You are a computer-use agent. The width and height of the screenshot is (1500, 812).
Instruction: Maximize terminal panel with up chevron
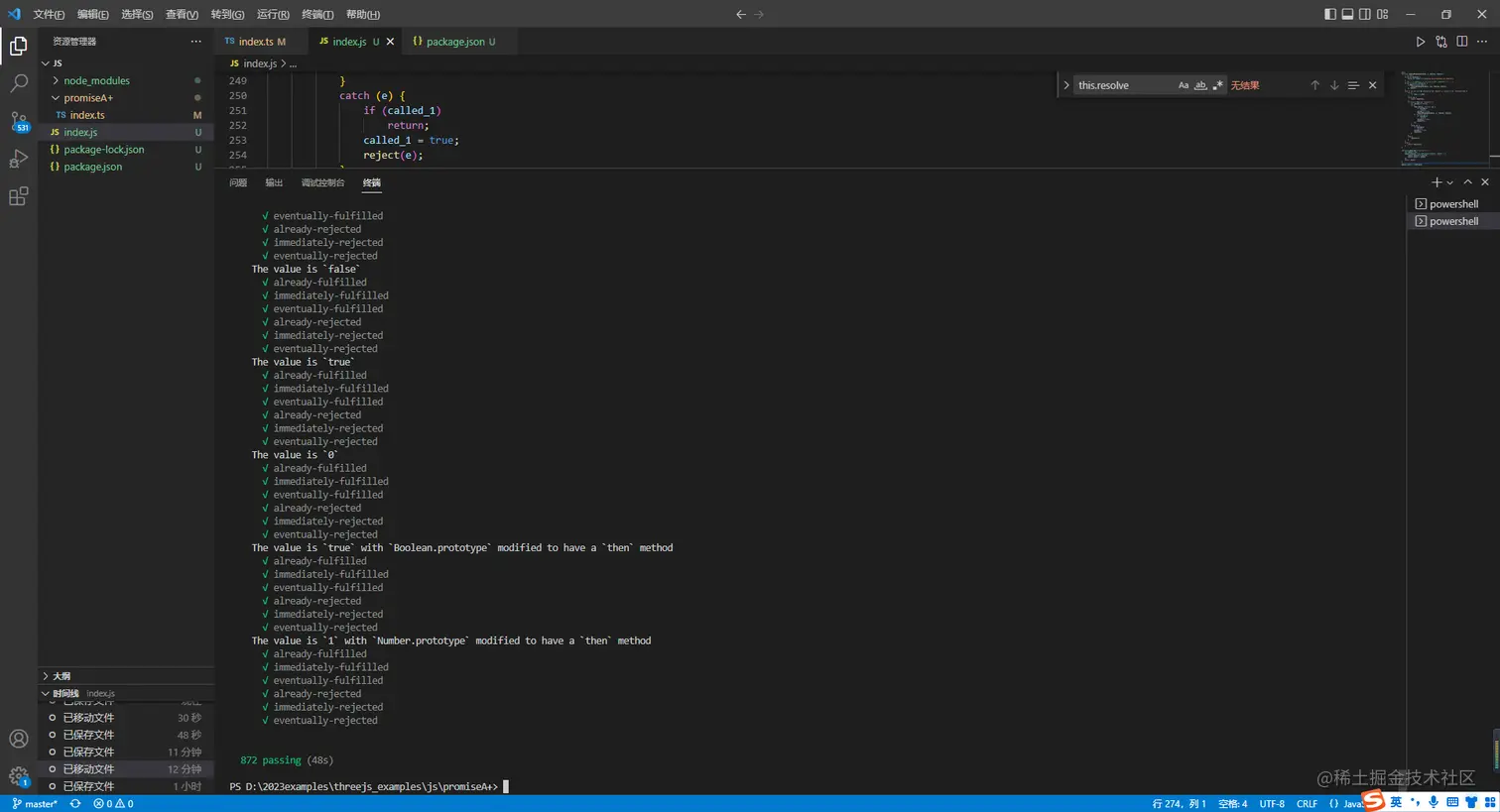point(1467,182)
